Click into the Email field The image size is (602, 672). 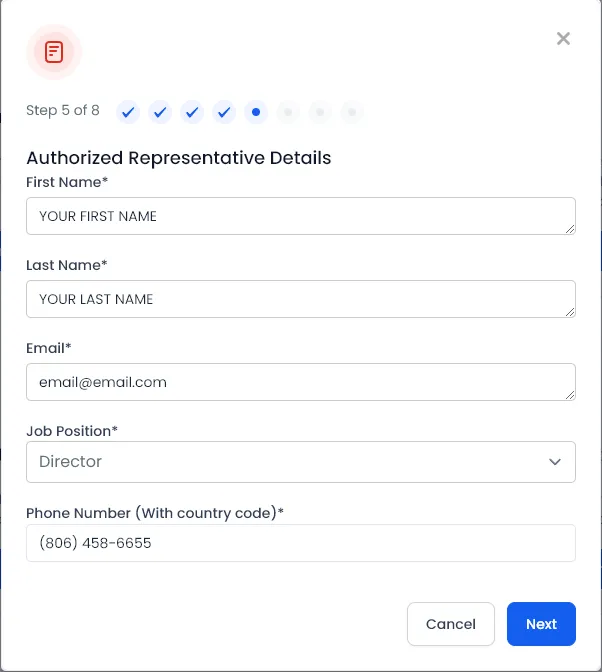tap(301, 382)
